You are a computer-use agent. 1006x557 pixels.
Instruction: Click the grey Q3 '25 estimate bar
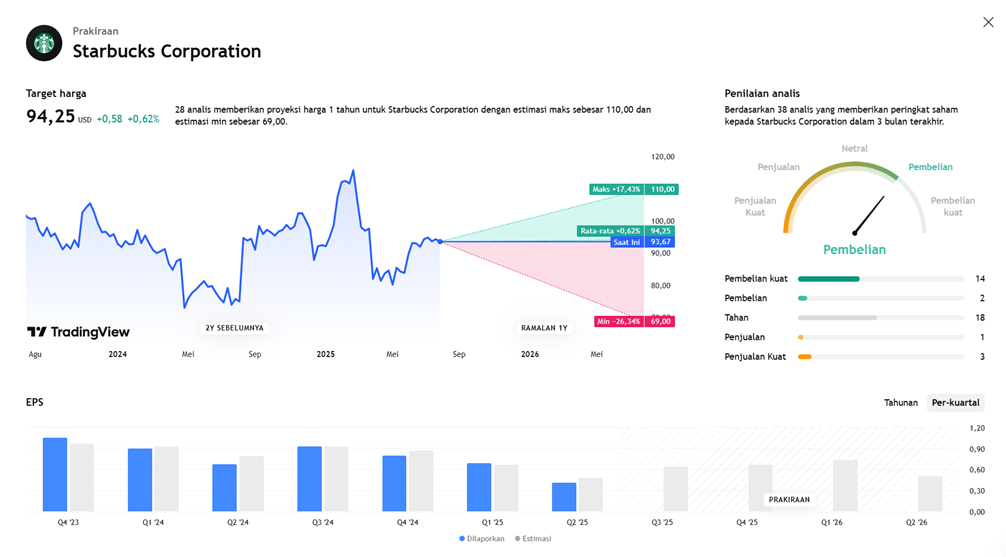click(676, 489)
